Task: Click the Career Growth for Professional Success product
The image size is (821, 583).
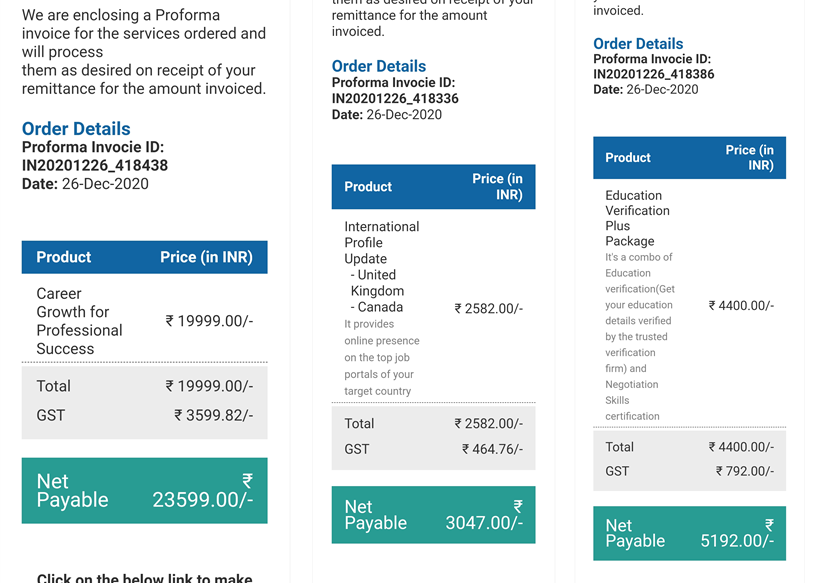Action: 79,321
